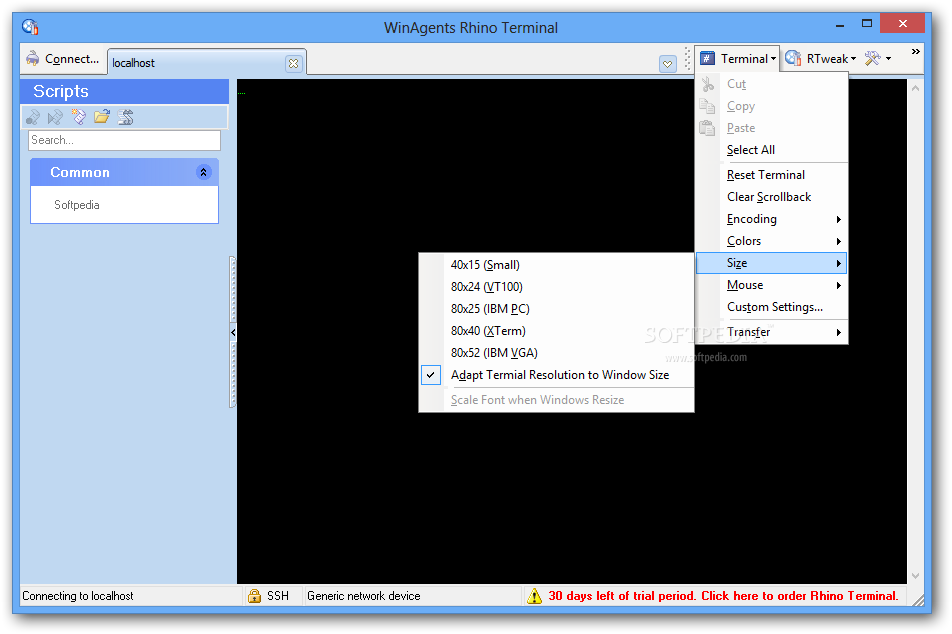Viewport: 952px width, 634px height.
Task: Toggle Adapt Termial Resolution to Window Size
Action: tap(556, 375)
